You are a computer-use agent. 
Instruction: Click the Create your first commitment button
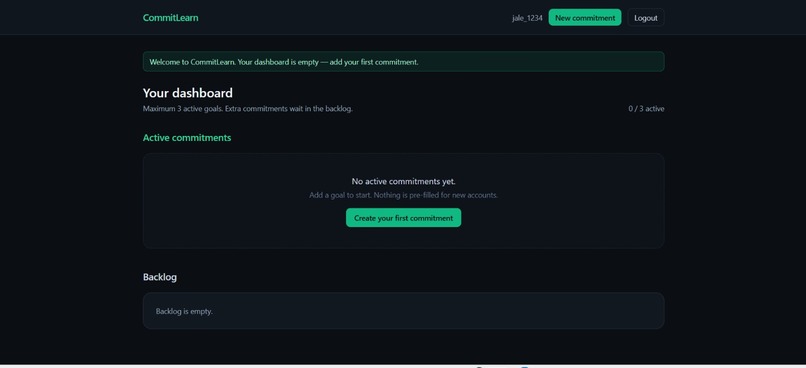coord(403,217)
